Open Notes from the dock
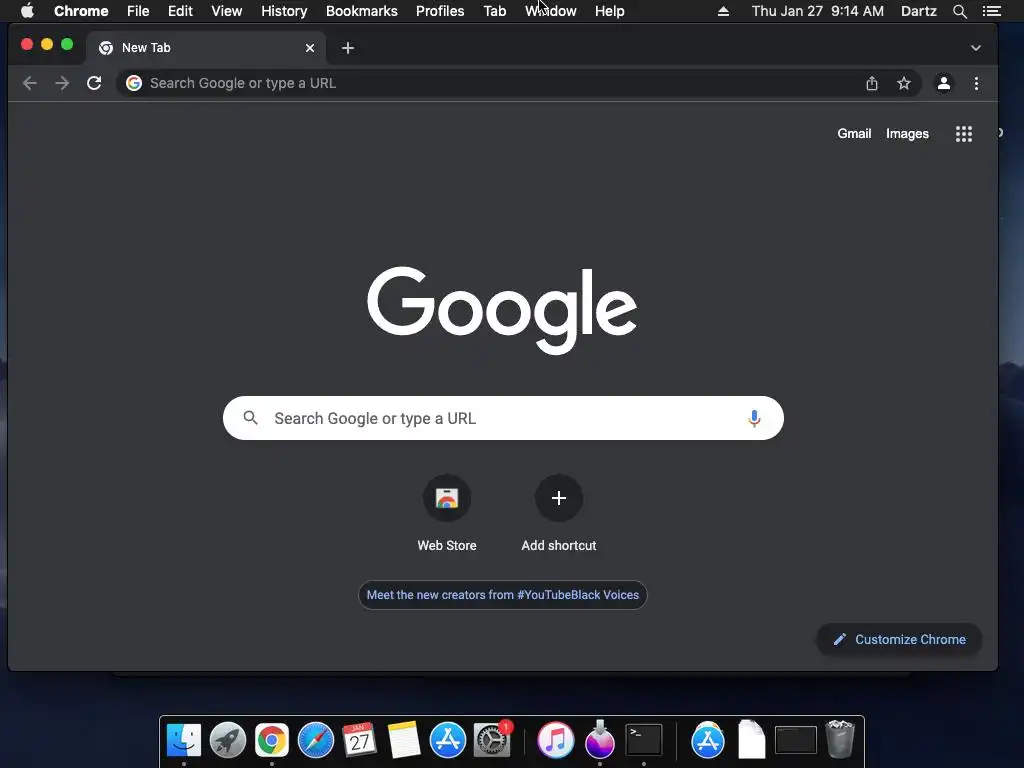Viewport: 1024px width, 768px height. [404, 741]
